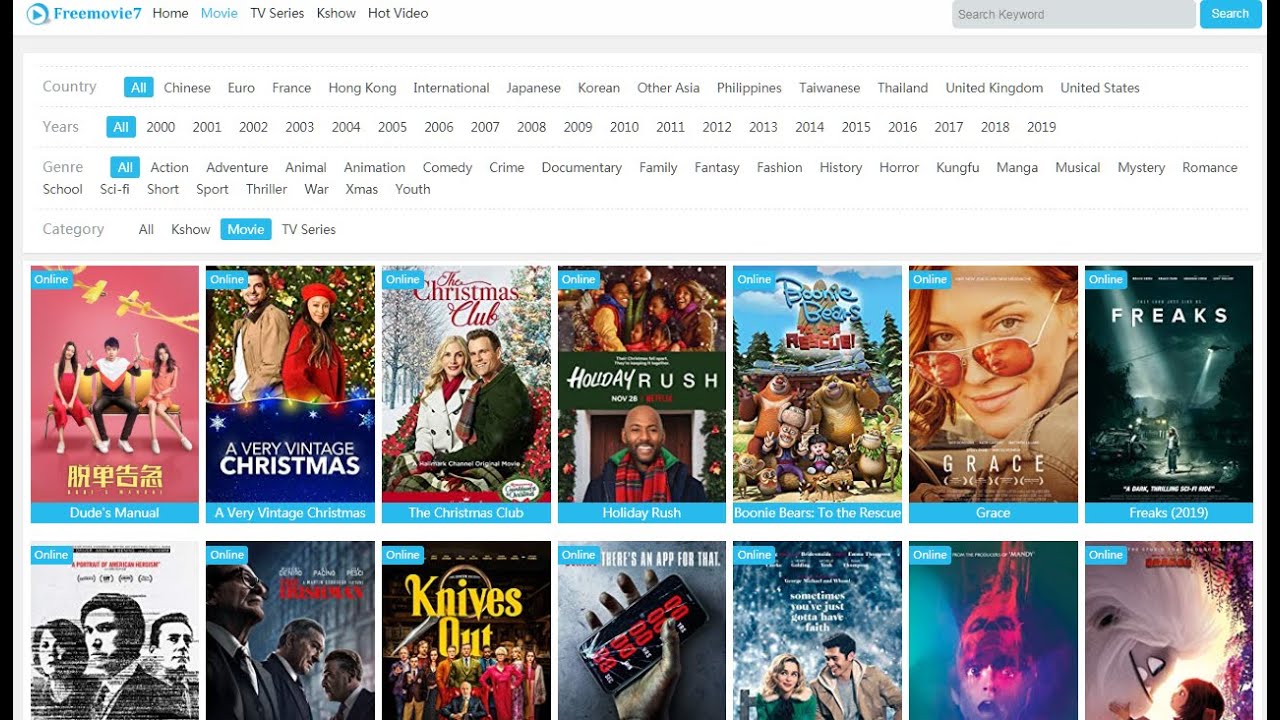Filter country by Korean

click(x=598, y=88)
